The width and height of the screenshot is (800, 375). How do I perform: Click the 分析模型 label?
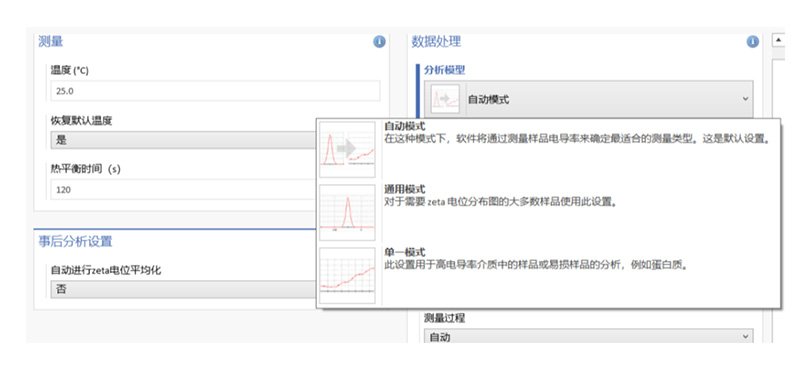click(x=444, y=70)
